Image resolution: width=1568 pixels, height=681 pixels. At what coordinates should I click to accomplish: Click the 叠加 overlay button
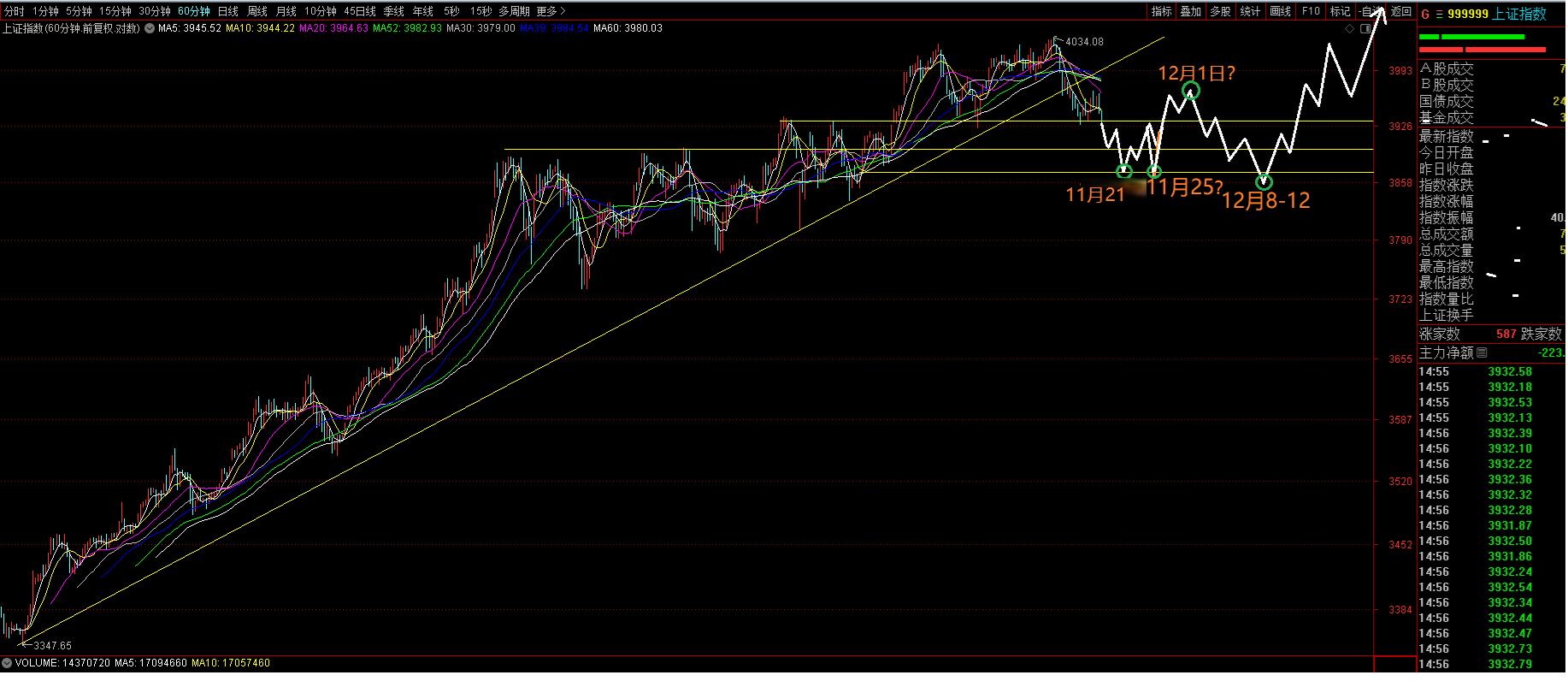point(1190,11)
